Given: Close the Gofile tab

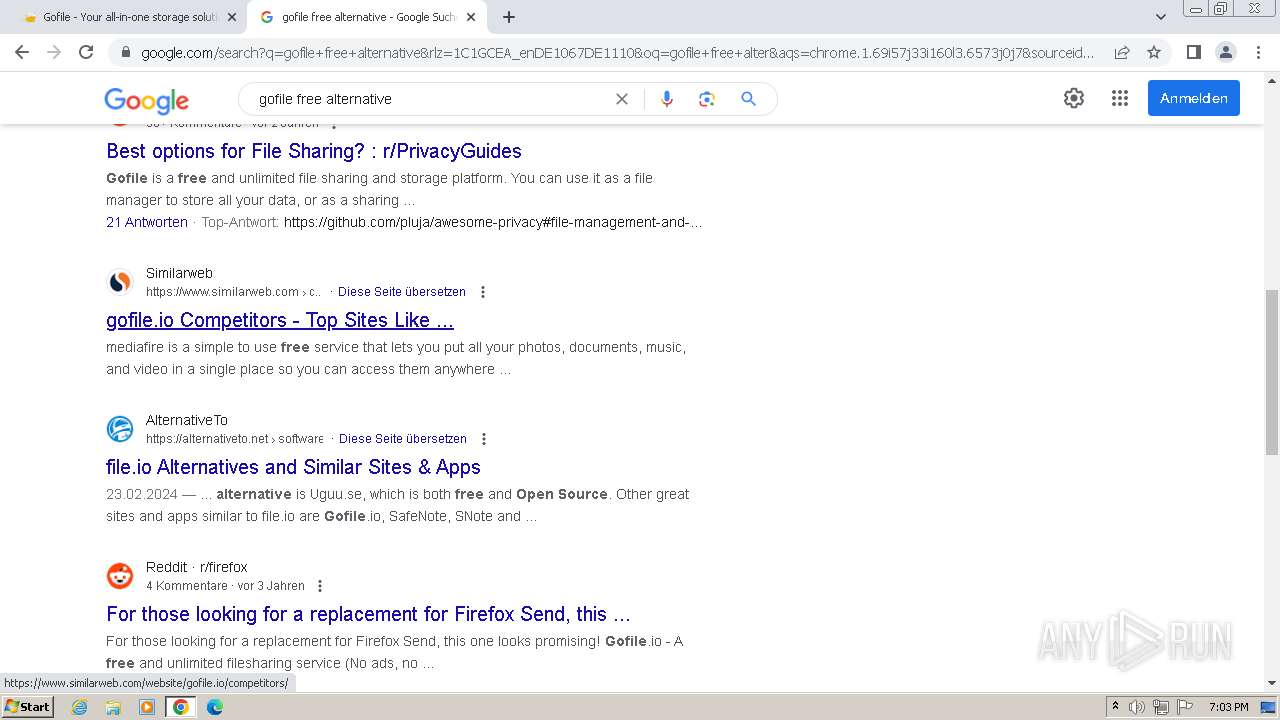Looking at the screenshot, I should (232, 17).
